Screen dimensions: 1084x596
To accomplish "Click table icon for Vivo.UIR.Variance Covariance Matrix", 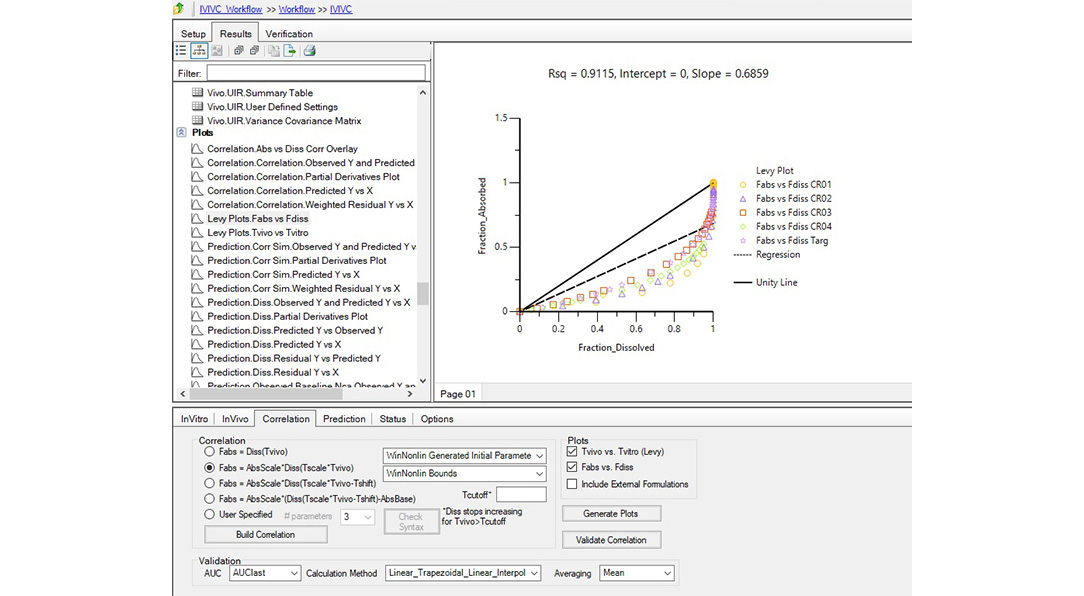I will [198, 120].
